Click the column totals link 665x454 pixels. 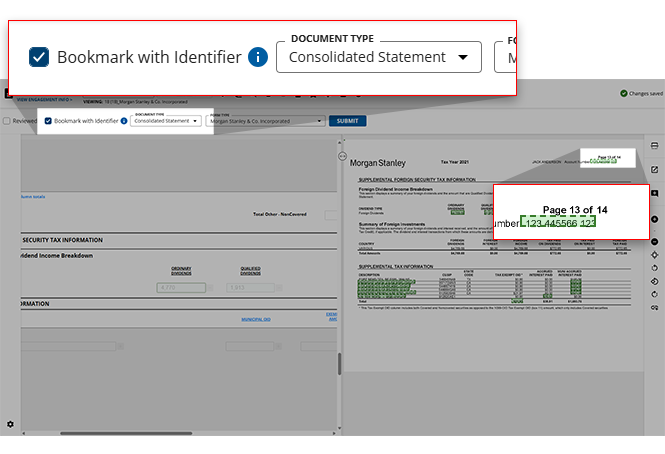(33, 196)
